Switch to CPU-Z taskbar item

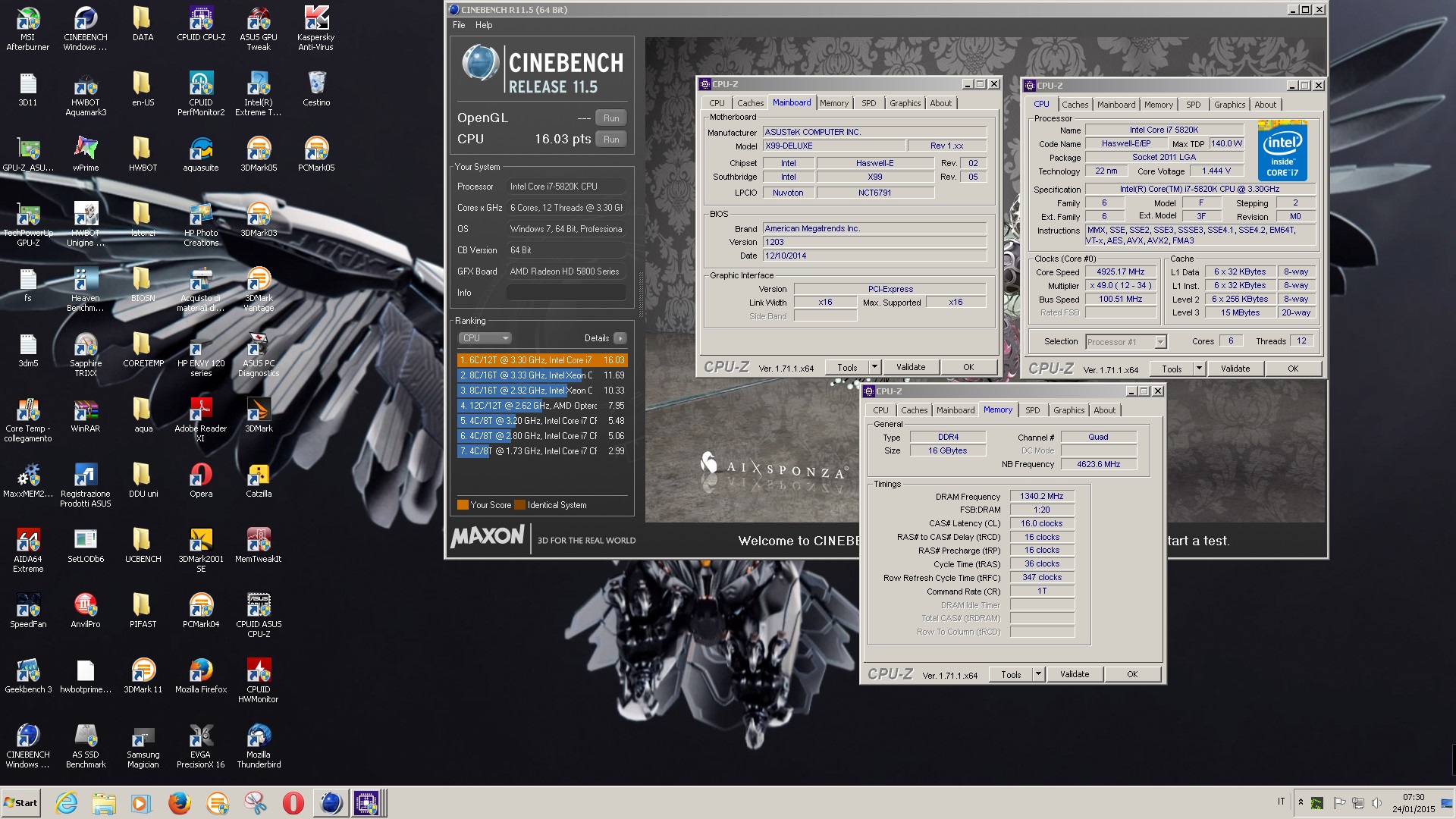368,803
